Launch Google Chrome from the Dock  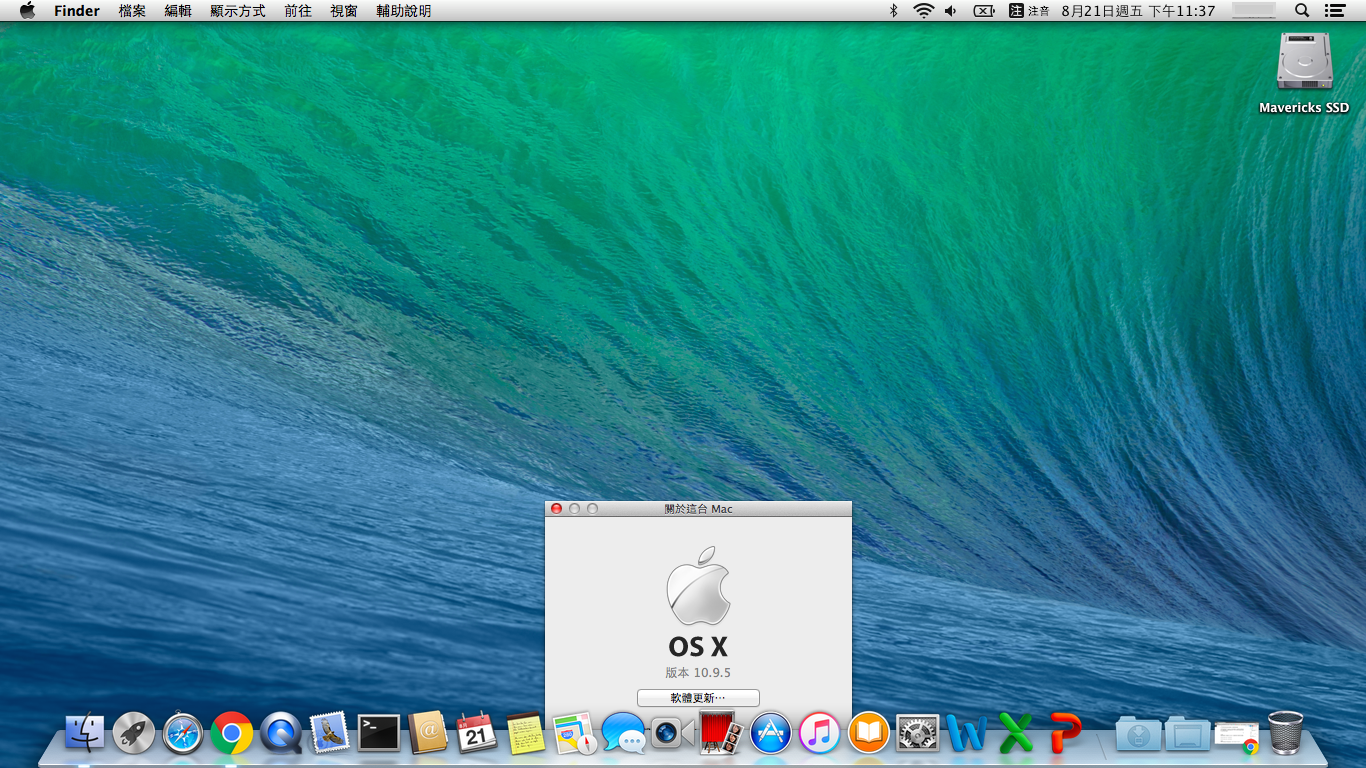click(x=232, y=733)
